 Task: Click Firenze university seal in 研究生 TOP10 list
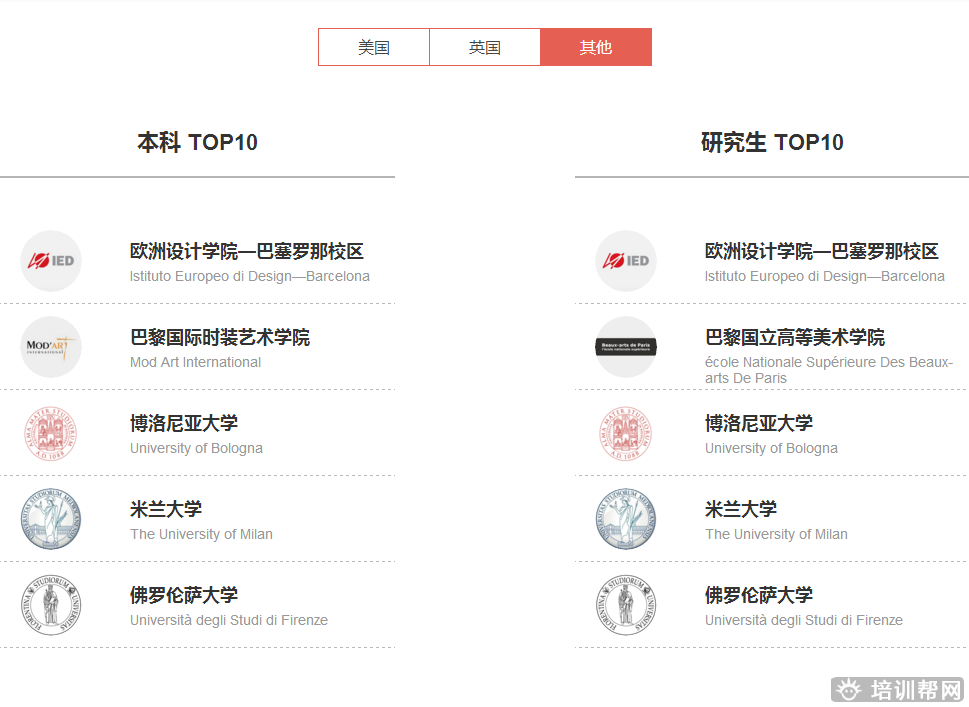626,604
